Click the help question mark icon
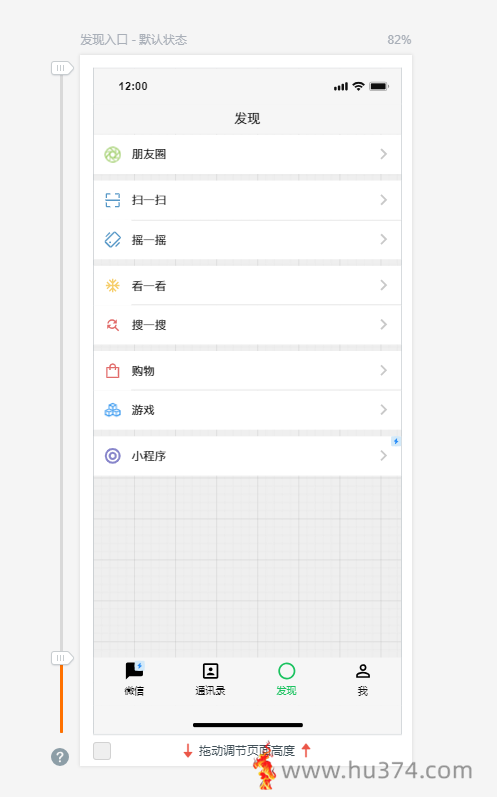 coord(60,757)
